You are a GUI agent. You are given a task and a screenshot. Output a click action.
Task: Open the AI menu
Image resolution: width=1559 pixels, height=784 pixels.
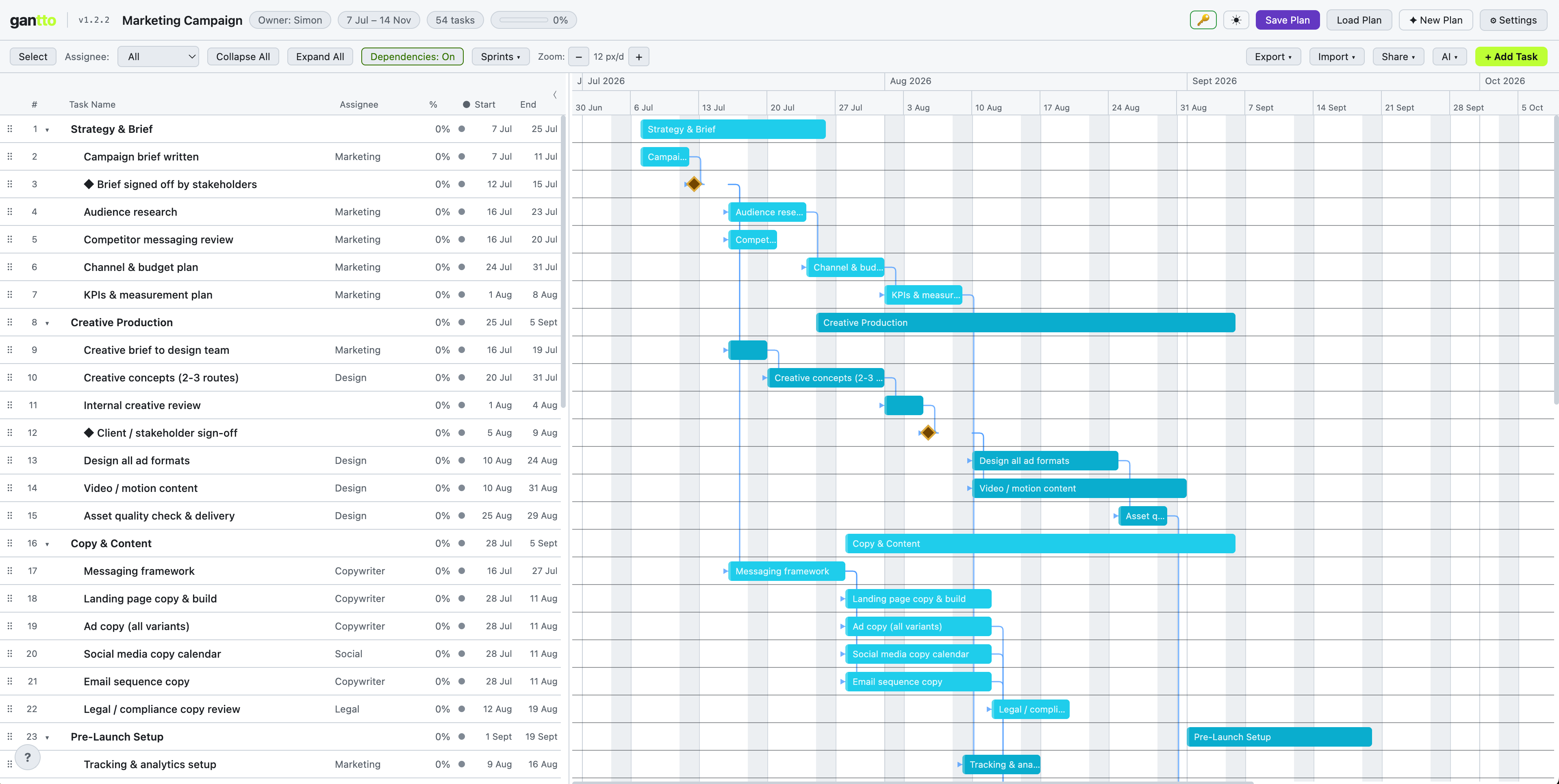(1449, 57)
